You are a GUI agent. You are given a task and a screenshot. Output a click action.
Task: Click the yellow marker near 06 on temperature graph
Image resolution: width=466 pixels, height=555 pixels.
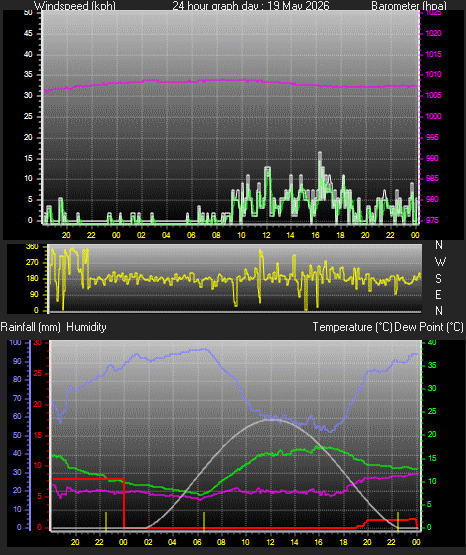click(204, 522)
